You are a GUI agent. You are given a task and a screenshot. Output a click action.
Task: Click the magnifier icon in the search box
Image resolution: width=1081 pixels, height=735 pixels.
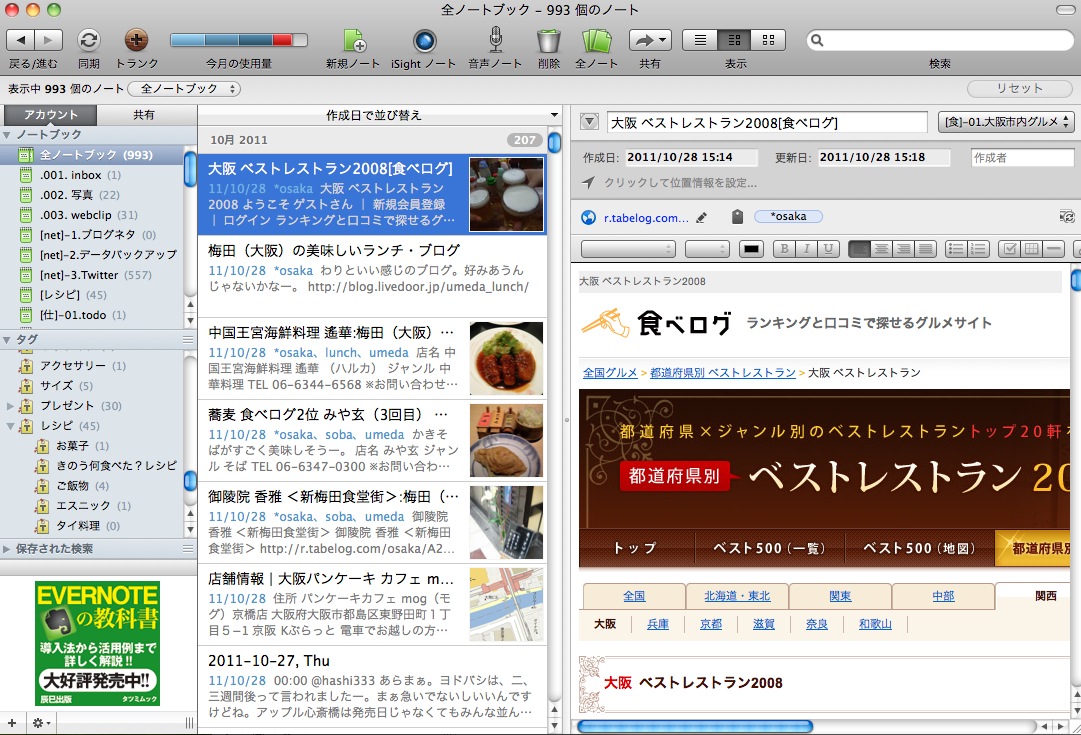click(817, 40)
